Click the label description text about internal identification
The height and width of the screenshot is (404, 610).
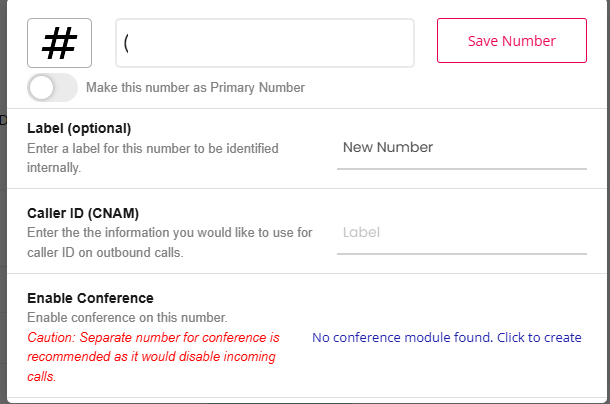(x=152, y=158)
